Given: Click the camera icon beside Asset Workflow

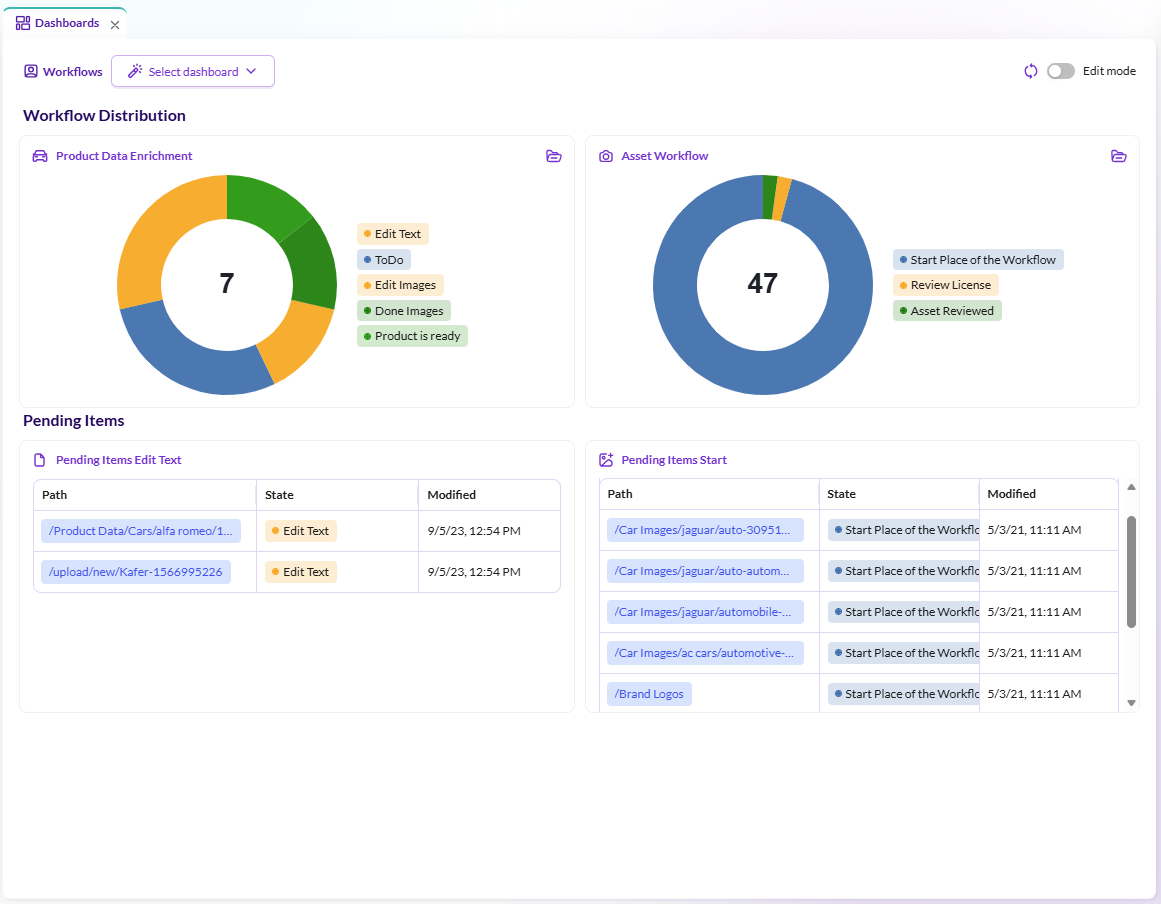Looking at the screenshot, I should pos(606,156).
